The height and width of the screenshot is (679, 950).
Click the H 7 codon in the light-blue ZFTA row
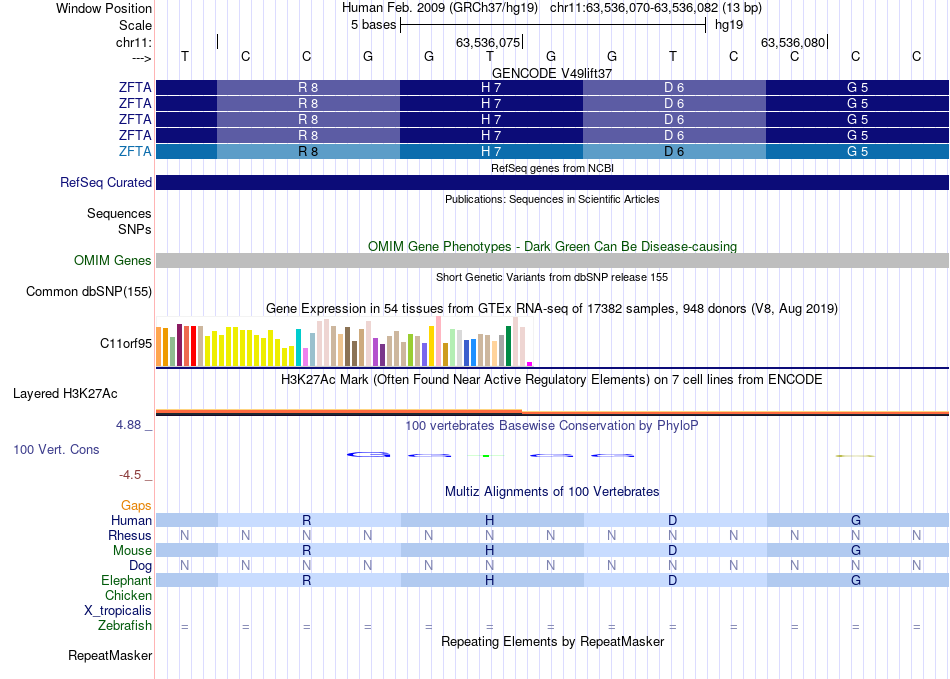click(491, 151)
